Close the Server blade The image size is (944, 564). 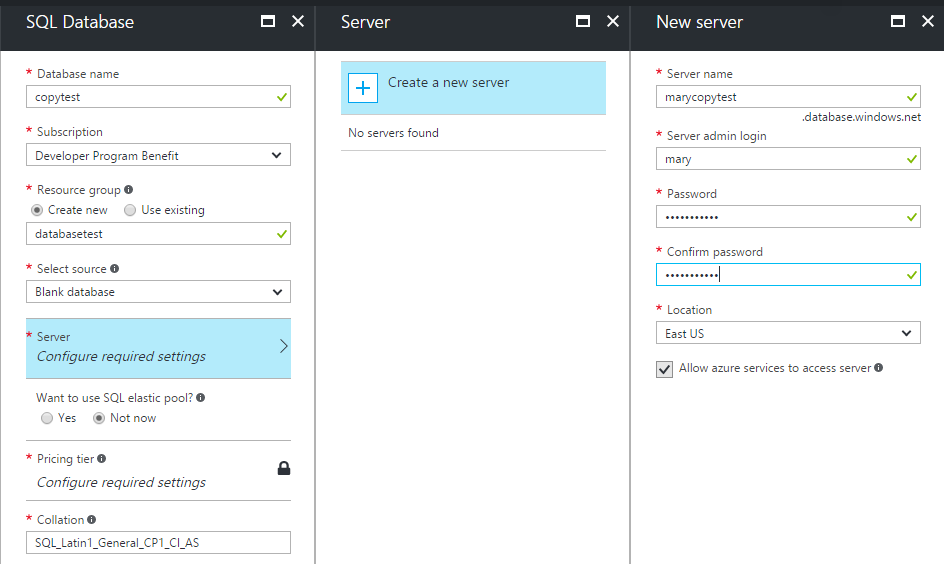613,22
